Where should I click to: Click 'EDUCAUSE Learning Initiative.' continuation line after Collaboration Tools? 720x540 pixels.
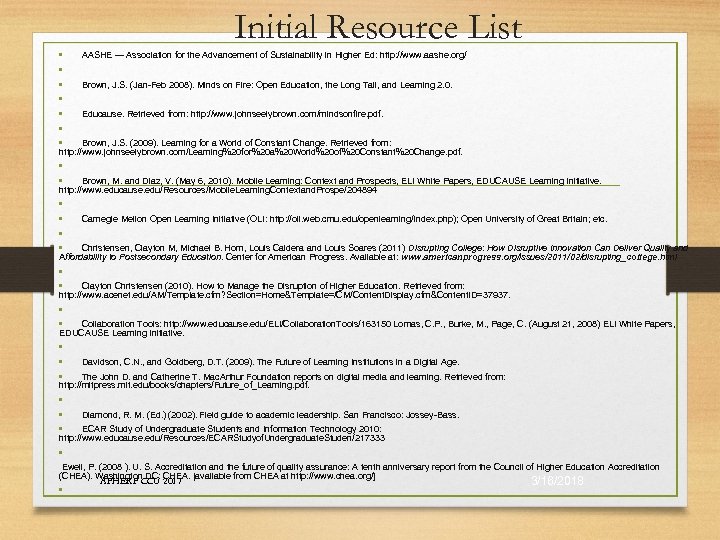122,333
